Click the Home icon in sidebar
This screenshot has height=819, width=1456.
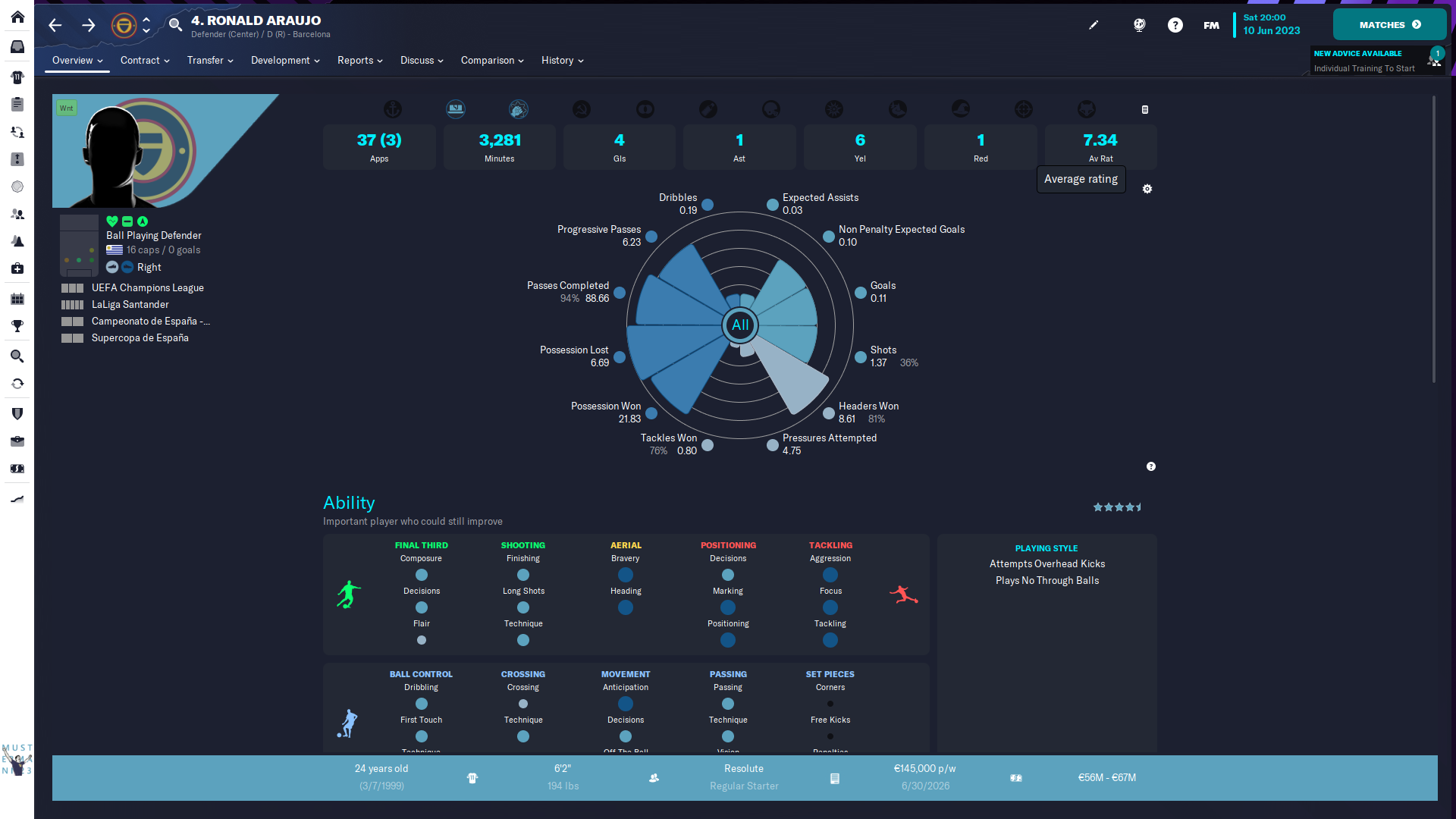17,17
